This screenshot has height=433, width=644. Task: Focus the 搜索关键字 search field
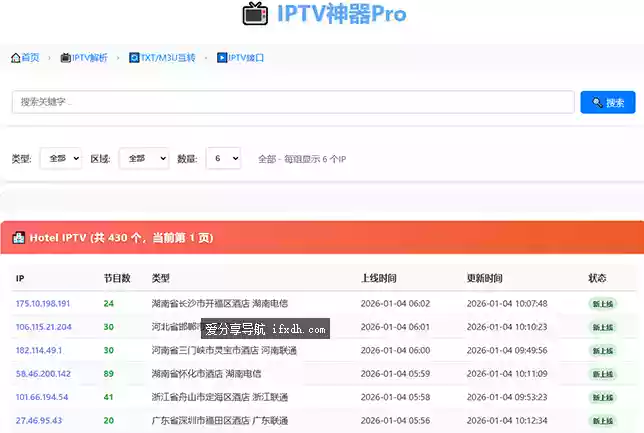click(x=293, y=102)
